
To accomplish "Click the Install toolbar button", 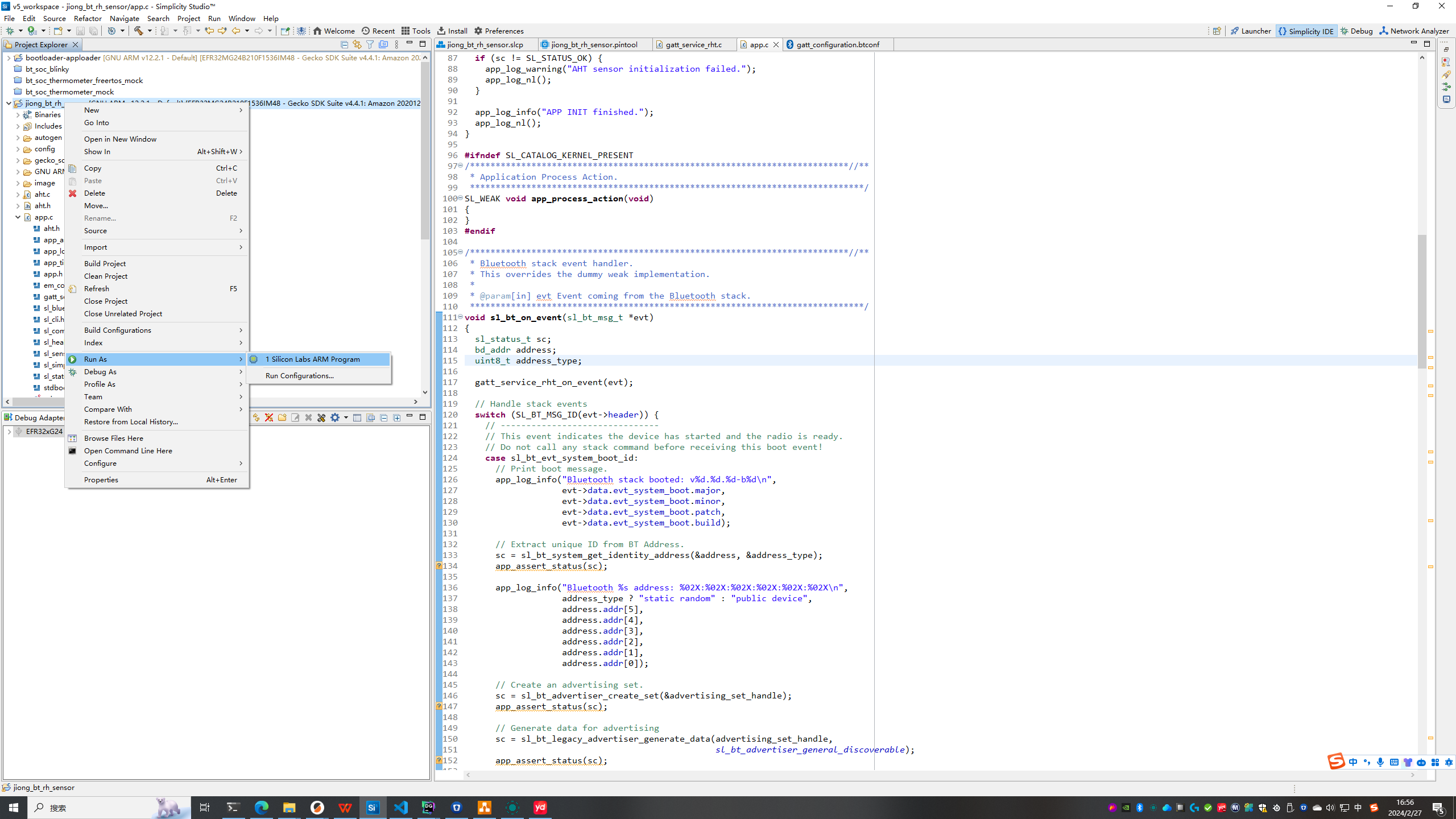I will click(x=453, y=31).
